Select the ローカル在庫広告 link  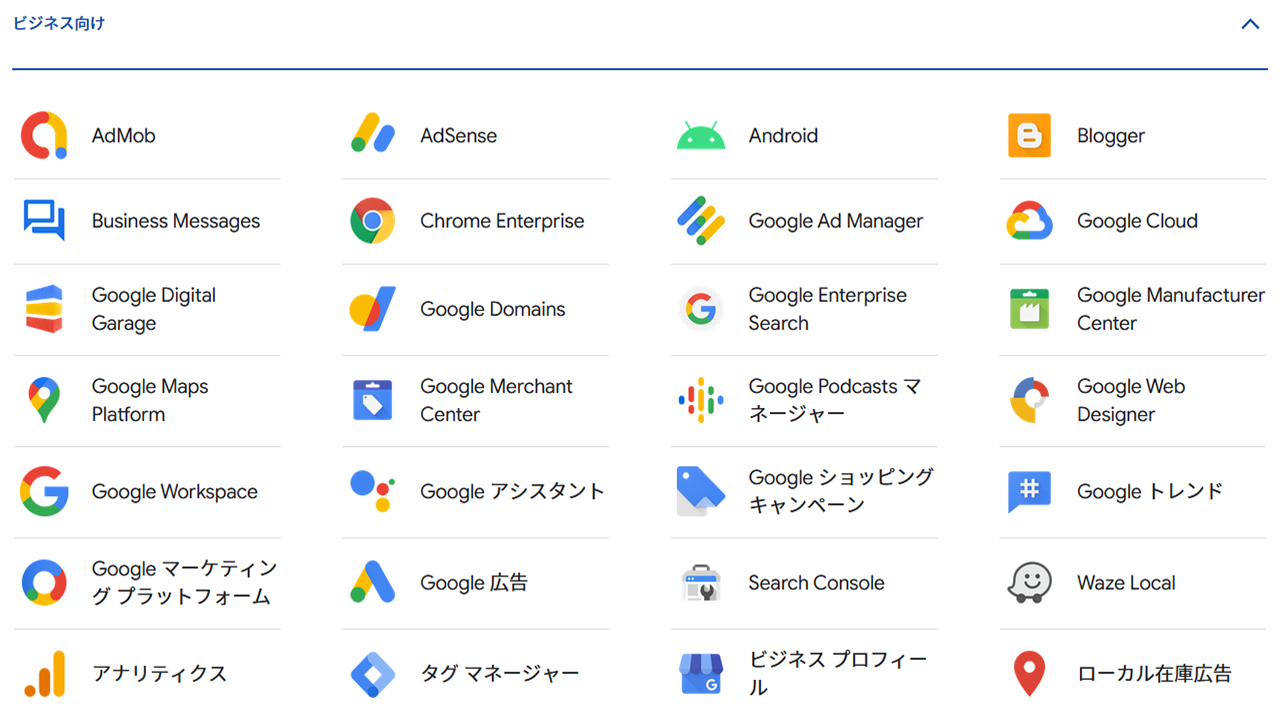point(1154,674)
